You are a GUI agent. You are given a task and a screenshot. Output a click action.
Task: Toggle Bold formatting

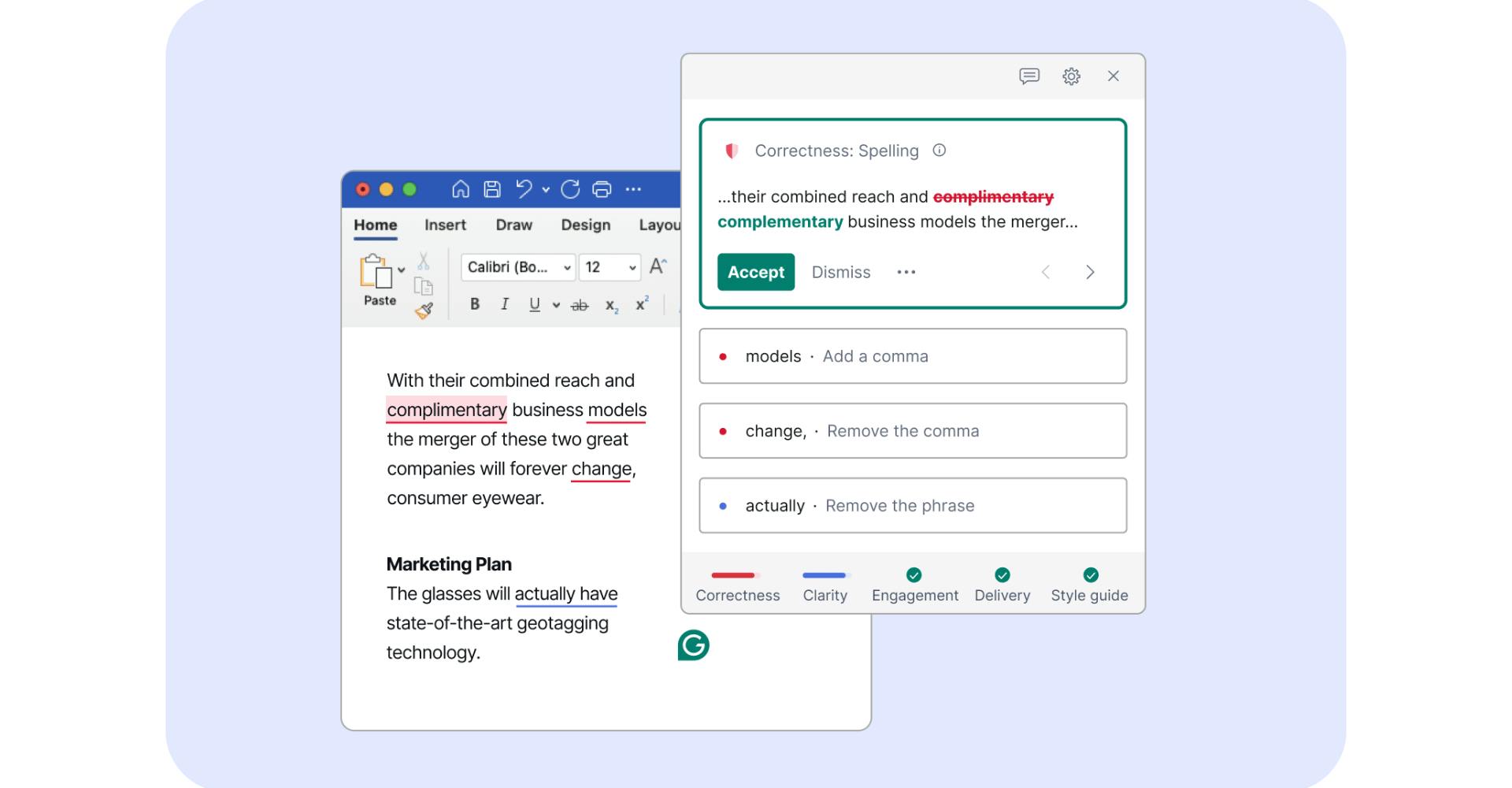(474, 304)
